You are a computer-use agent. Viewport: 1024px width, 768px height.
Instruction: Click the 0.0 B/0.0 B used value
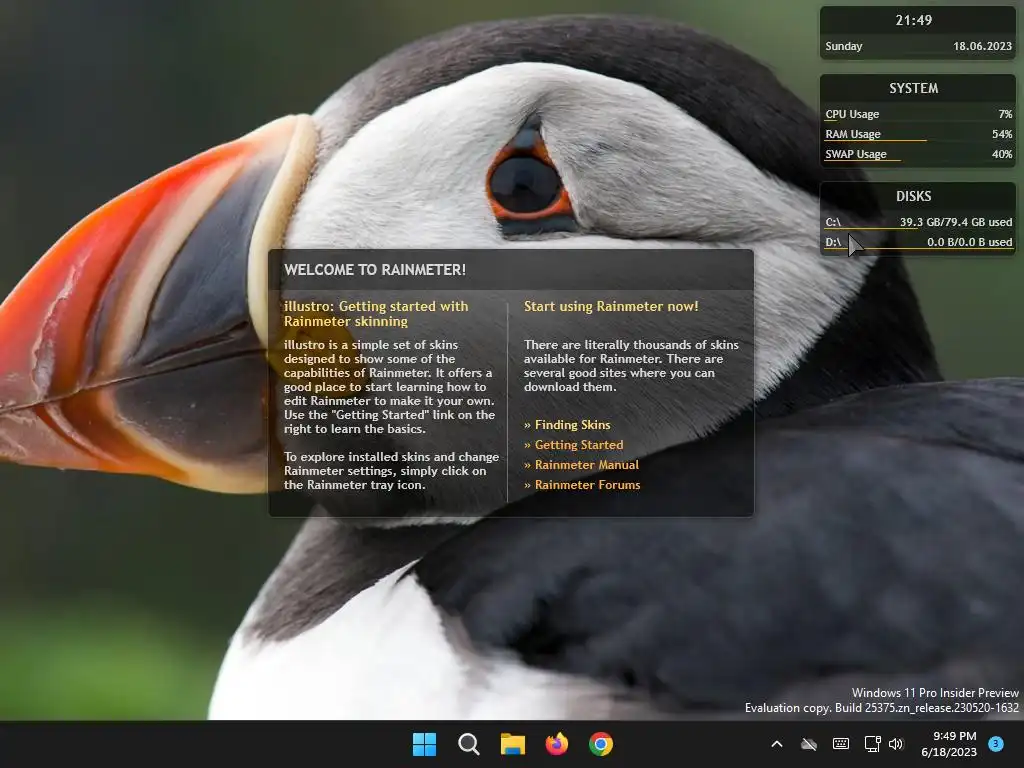click(970, 242)
